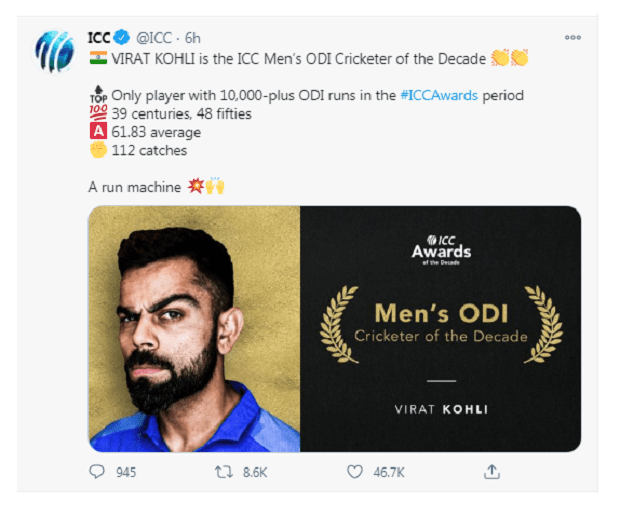Click the 945 reply count
The image size is (620, 515).
(125, 472)
